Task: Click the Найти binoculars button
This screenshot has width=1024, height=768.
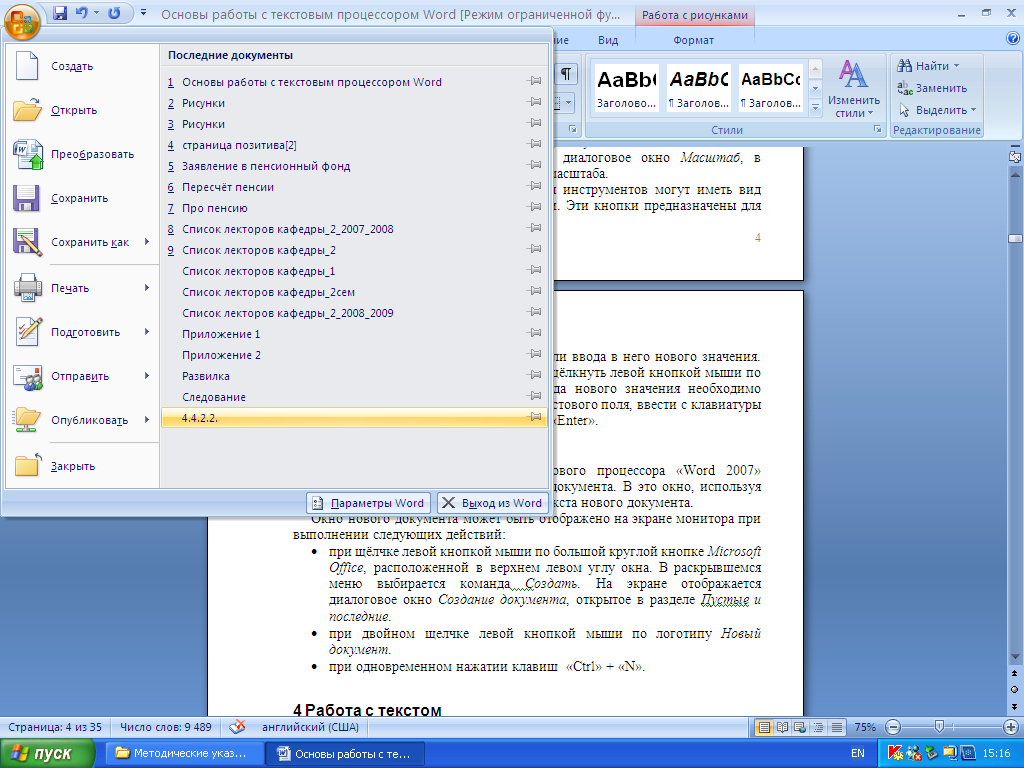Action: click(x=928, y=66)
